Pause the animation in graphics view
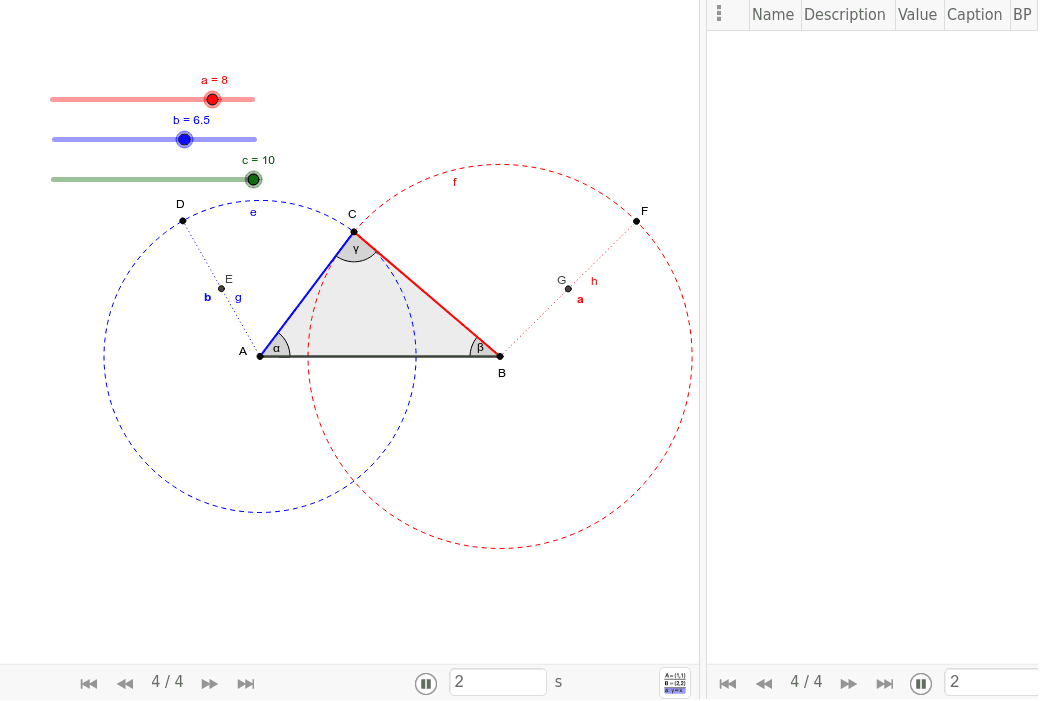This screenshot has width=1040, height=701. [426, 684]
